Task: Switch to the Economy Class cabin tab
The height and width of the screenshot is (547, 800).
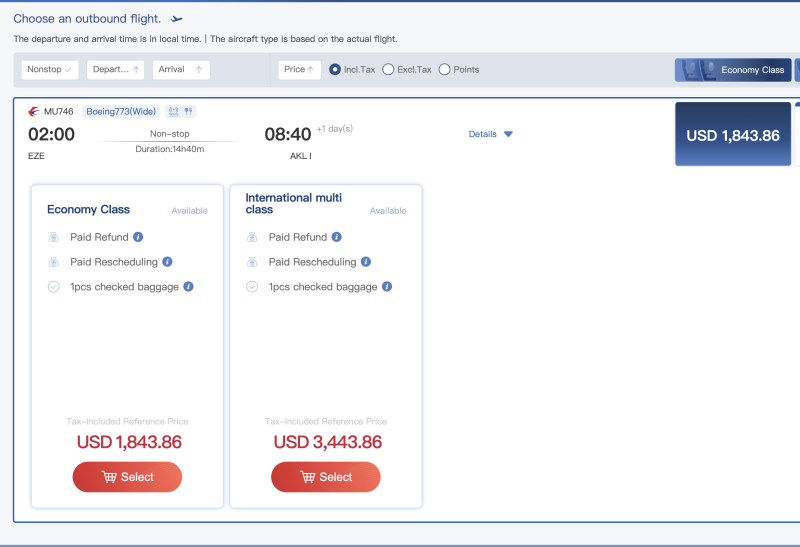Action: pyautogui.click(x=733, y=70)
